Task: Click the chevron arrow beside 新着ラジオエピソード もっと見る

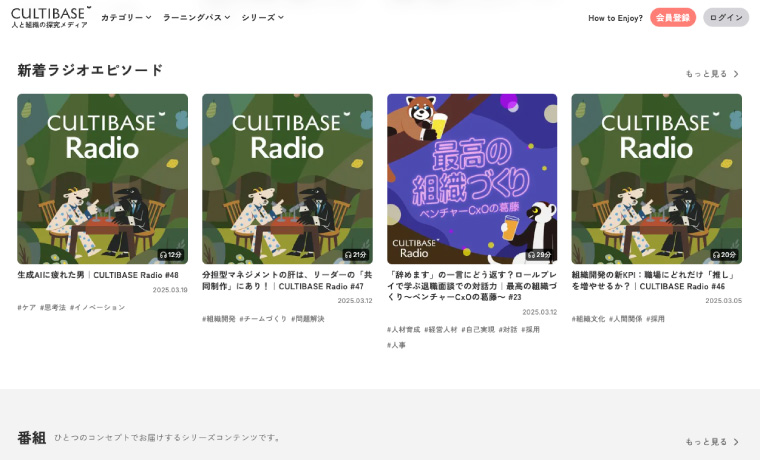Action: pyautogui.click(x=736, y=74)
